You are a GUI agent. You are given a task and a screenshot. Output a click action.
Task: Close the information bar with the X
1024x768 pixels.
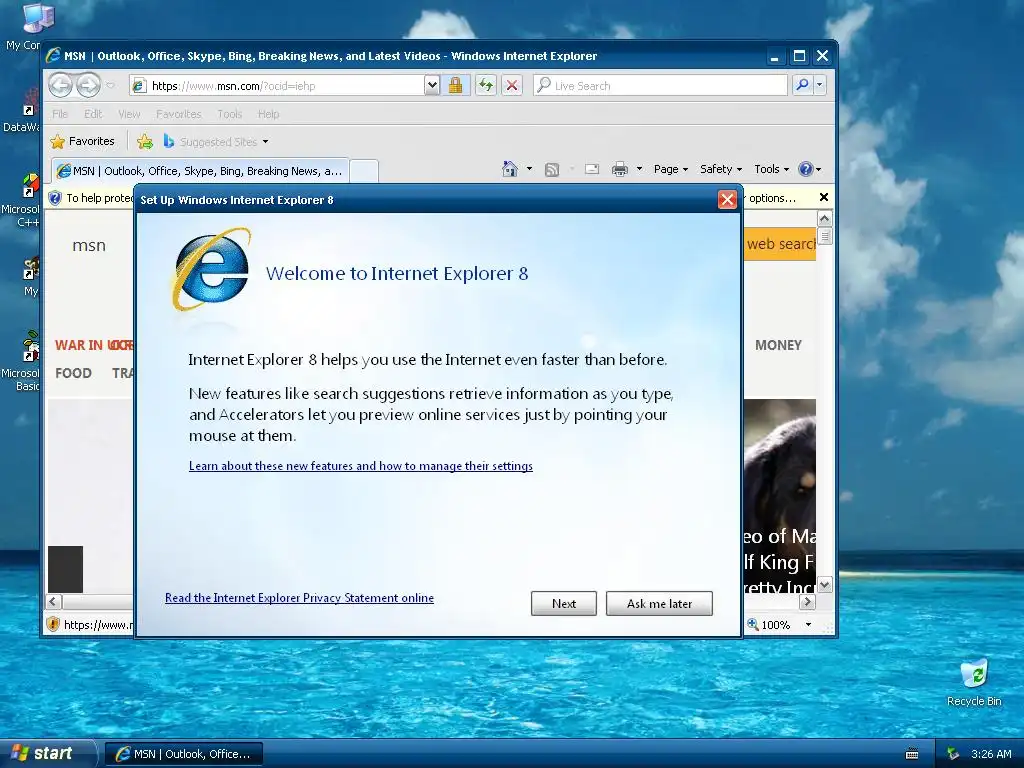coord(824,197)
